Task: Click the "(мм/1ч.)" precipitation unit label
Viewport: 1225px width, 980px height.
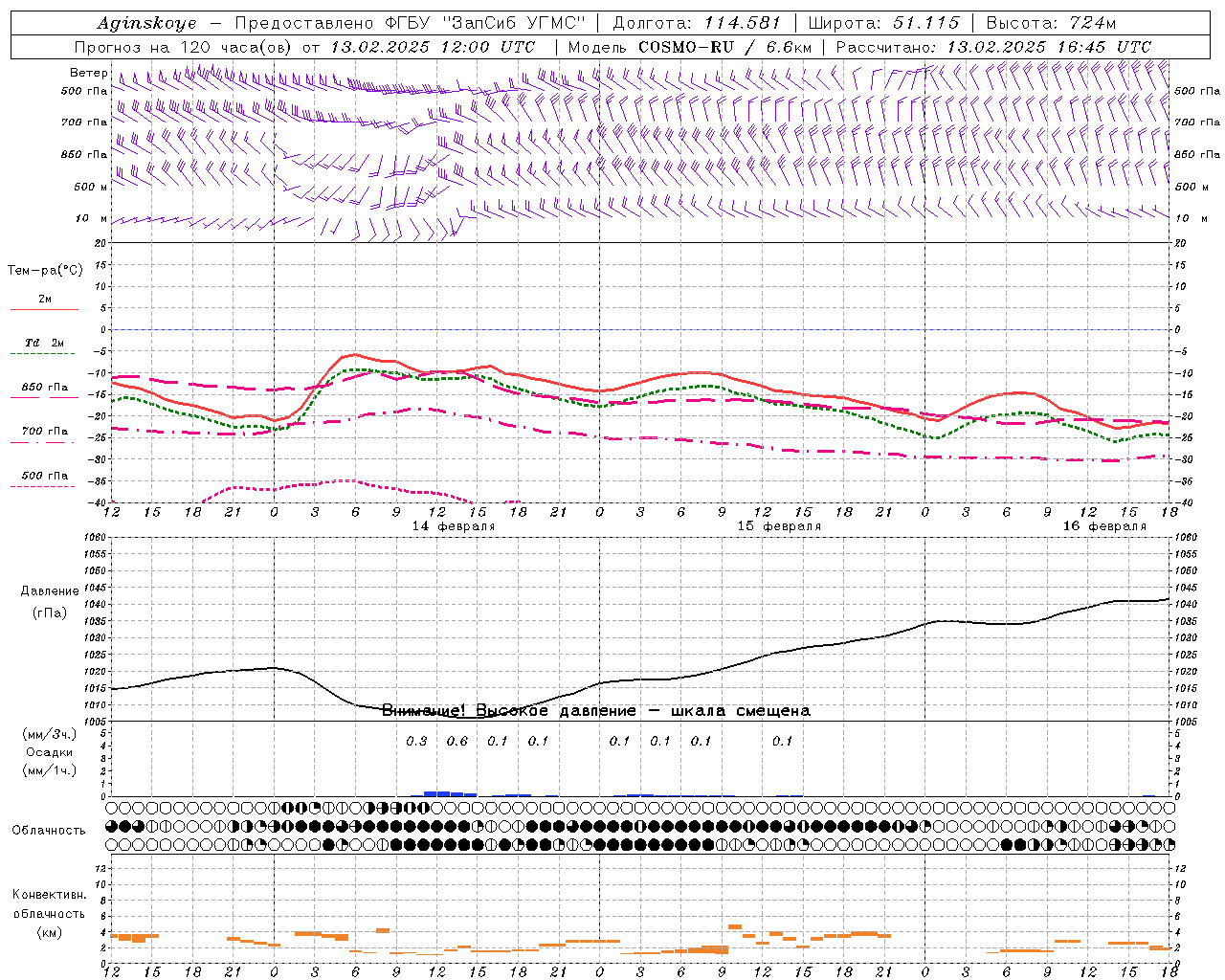Action: [49, 770]
